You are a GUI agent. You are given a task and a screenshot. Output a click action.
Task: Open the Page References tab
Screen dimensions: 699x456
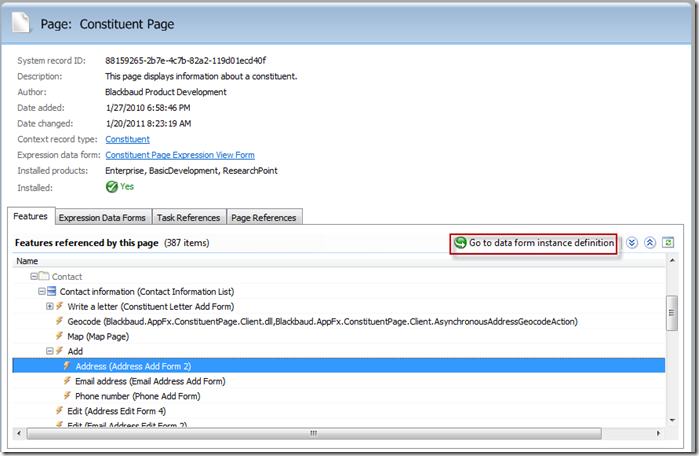click(264, 217)
